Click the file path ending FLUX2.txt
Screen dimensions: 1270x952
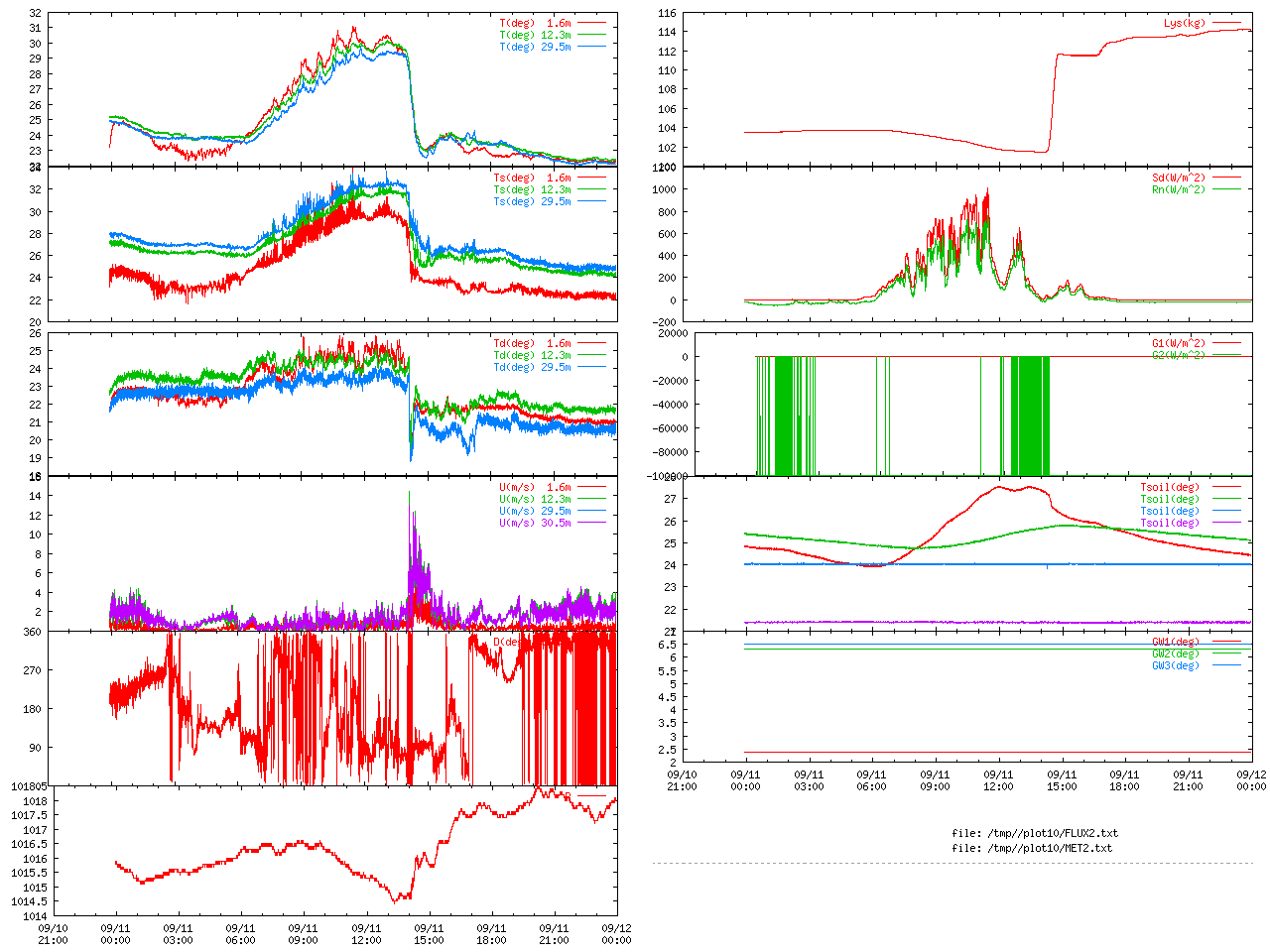point(1035,834)
